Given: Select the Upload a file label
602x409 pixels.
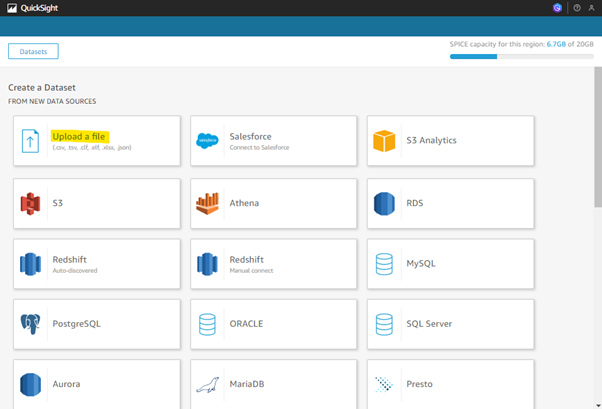Looking at the screenshot, I should [79, 136].
